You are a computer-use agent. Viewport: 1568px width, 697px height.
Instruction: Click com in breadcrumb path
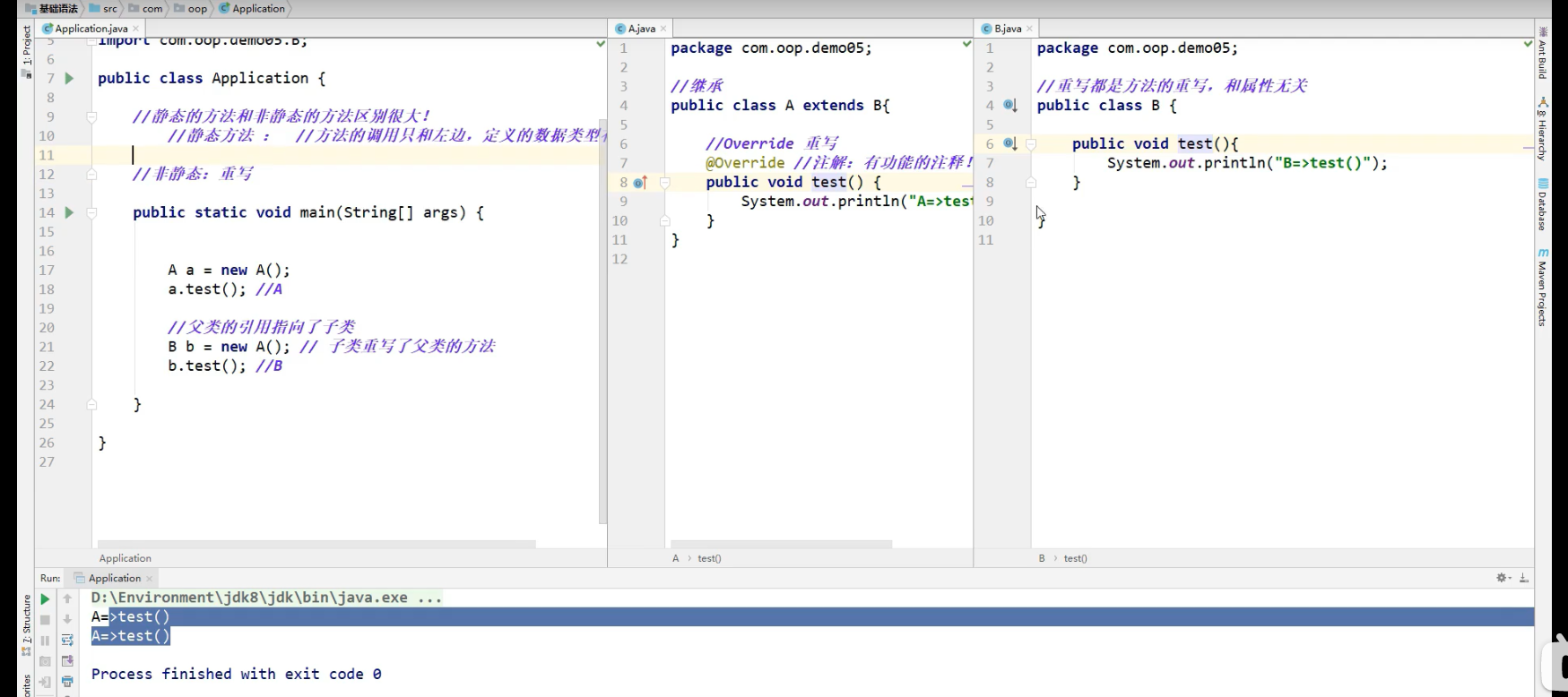pos(146,8)
